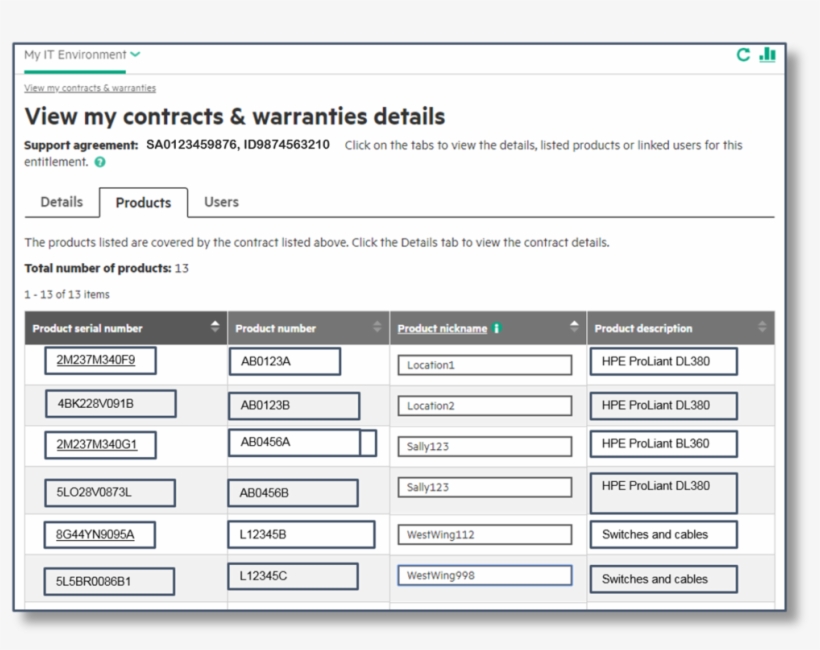The image size is (820, 650).
Task: Click the help question mark after entitlement
Action: pos(100,162)
